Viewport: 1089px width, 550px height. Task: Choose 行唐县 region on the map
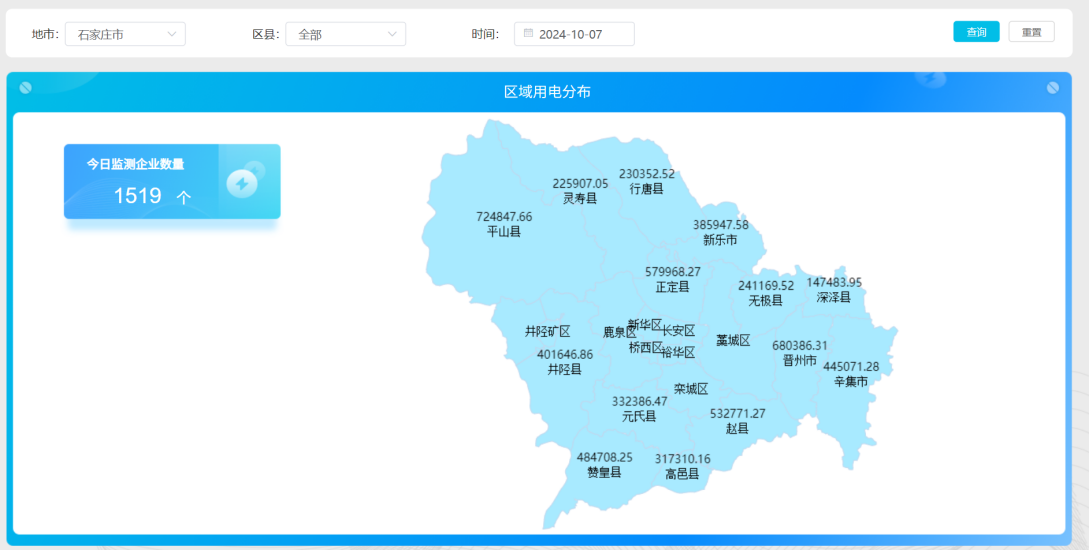point(646,188)
